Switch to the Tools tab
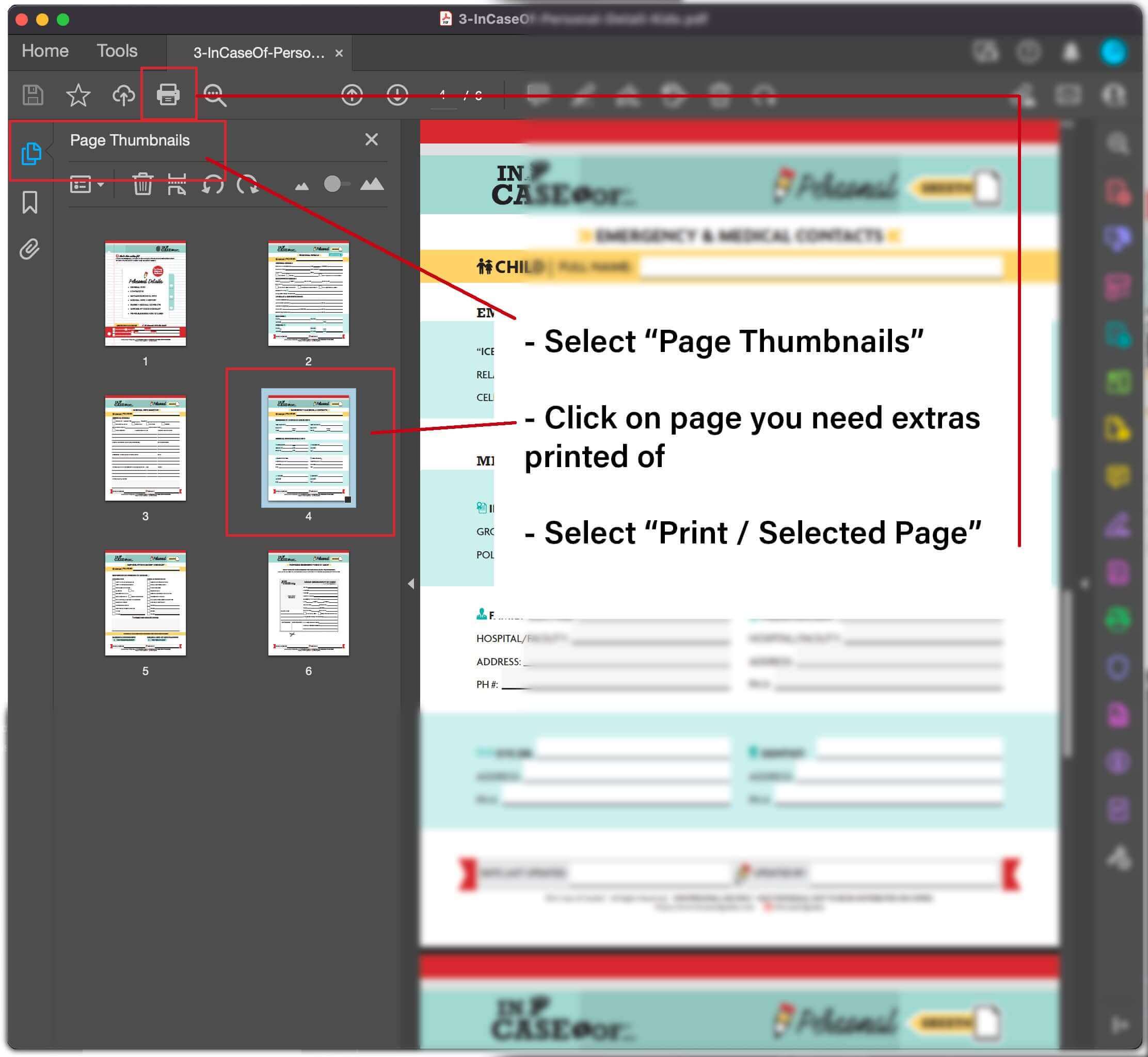1148x1057 pixels. tap(117, 51)
